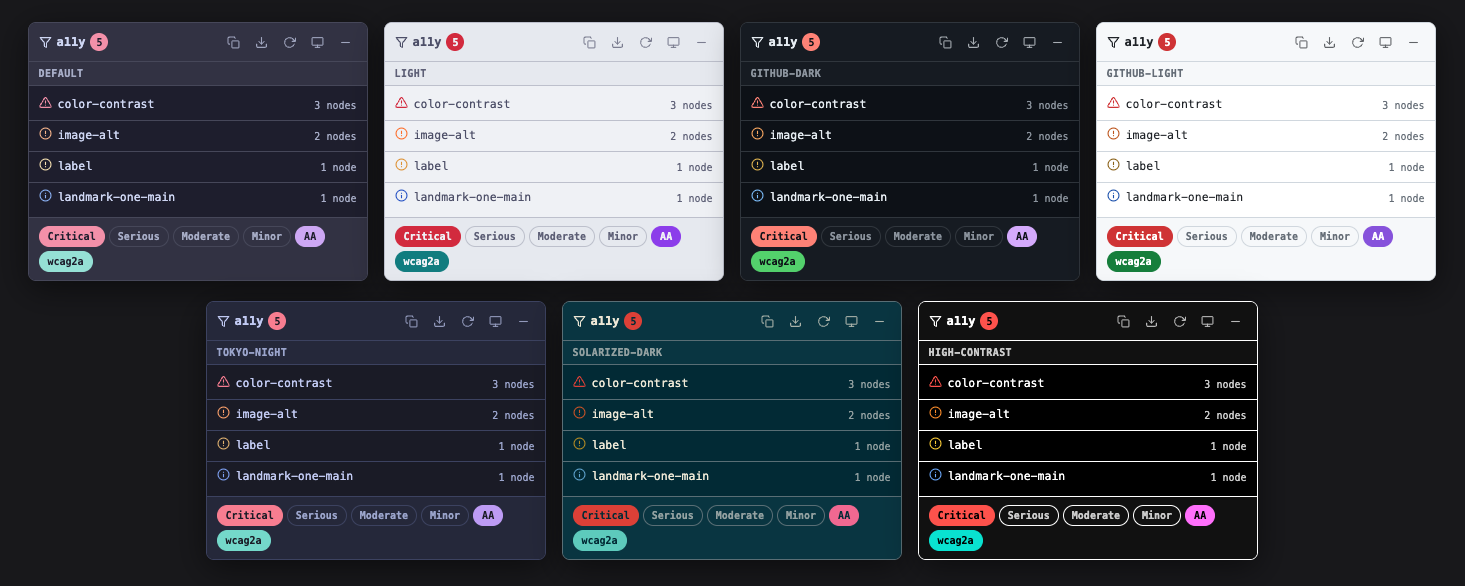Expand the color-contrast row in the GITHUB-DARK panel

click(910, 104)
